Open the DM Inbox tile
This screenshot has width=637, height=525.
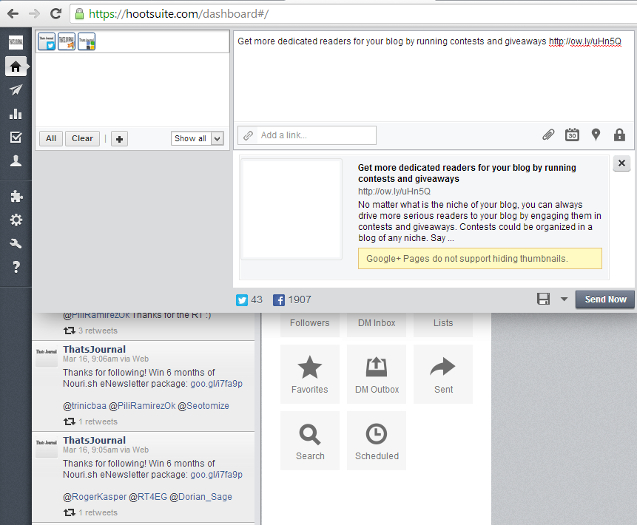tap(377, 324)
